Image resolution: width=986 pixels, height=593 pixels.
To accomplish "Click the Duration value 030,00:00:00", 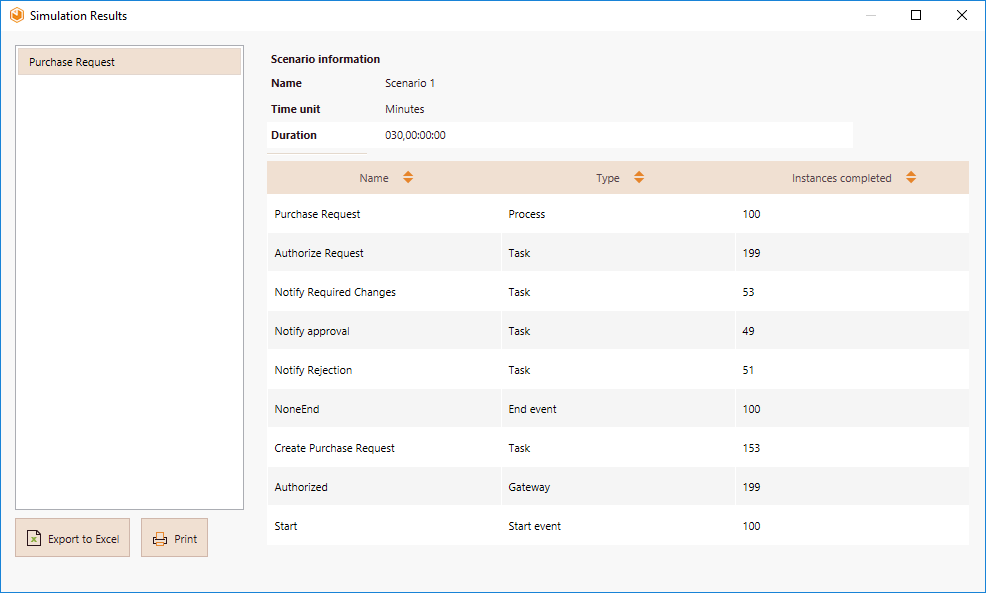I will 416,135.
